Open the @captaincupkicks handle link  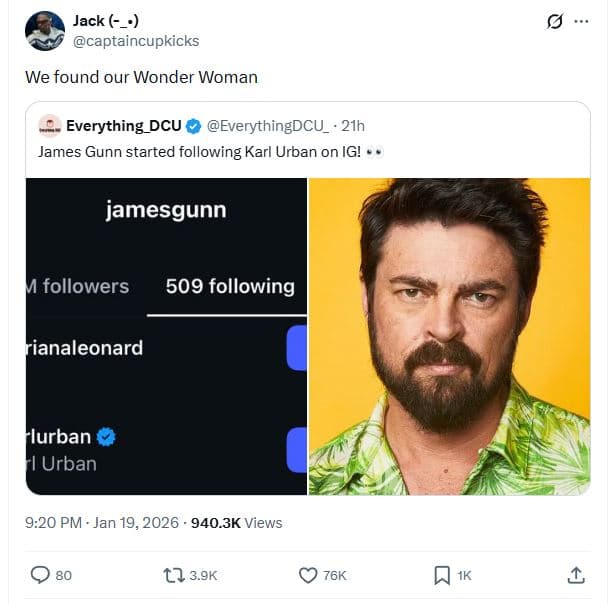(135, 41)
